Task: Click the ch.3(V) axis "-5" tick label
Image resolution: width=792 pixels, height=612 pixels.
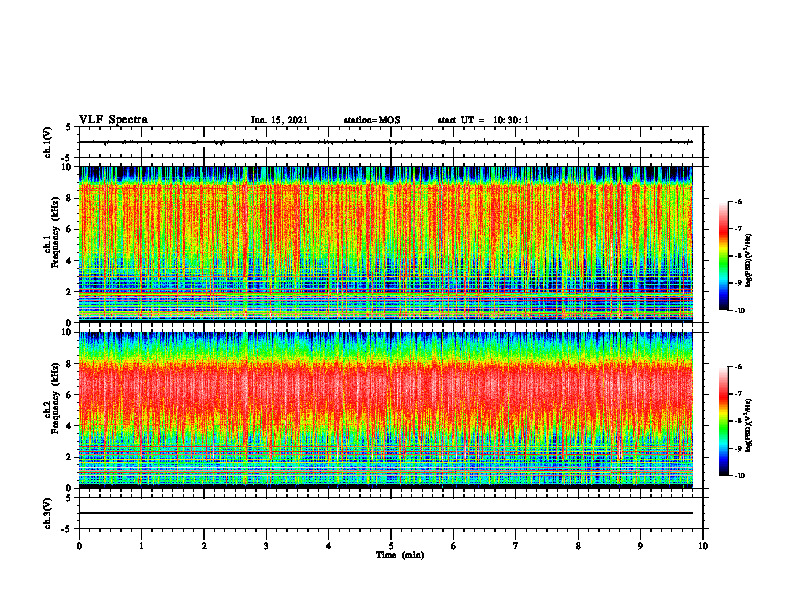Action: [68, 529]
